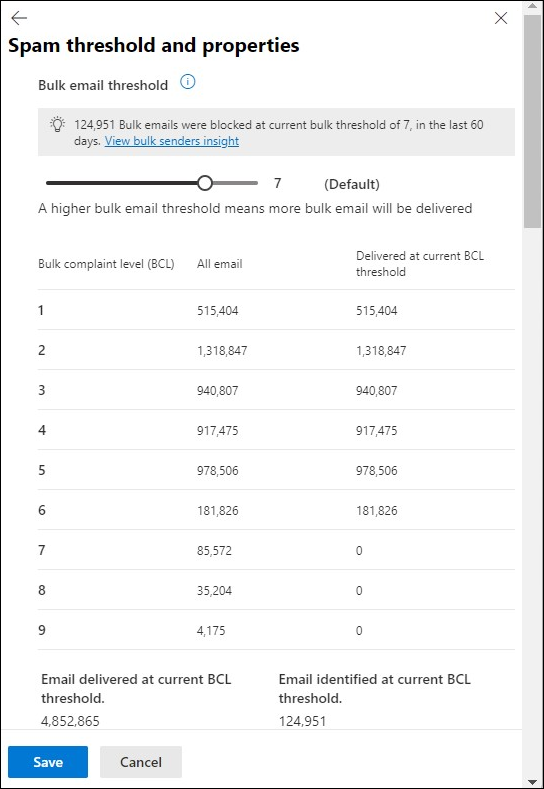Open the Bulk email threshold info icon
The image size is (544, 789).
pyautogui.click(x=188, y=82)
